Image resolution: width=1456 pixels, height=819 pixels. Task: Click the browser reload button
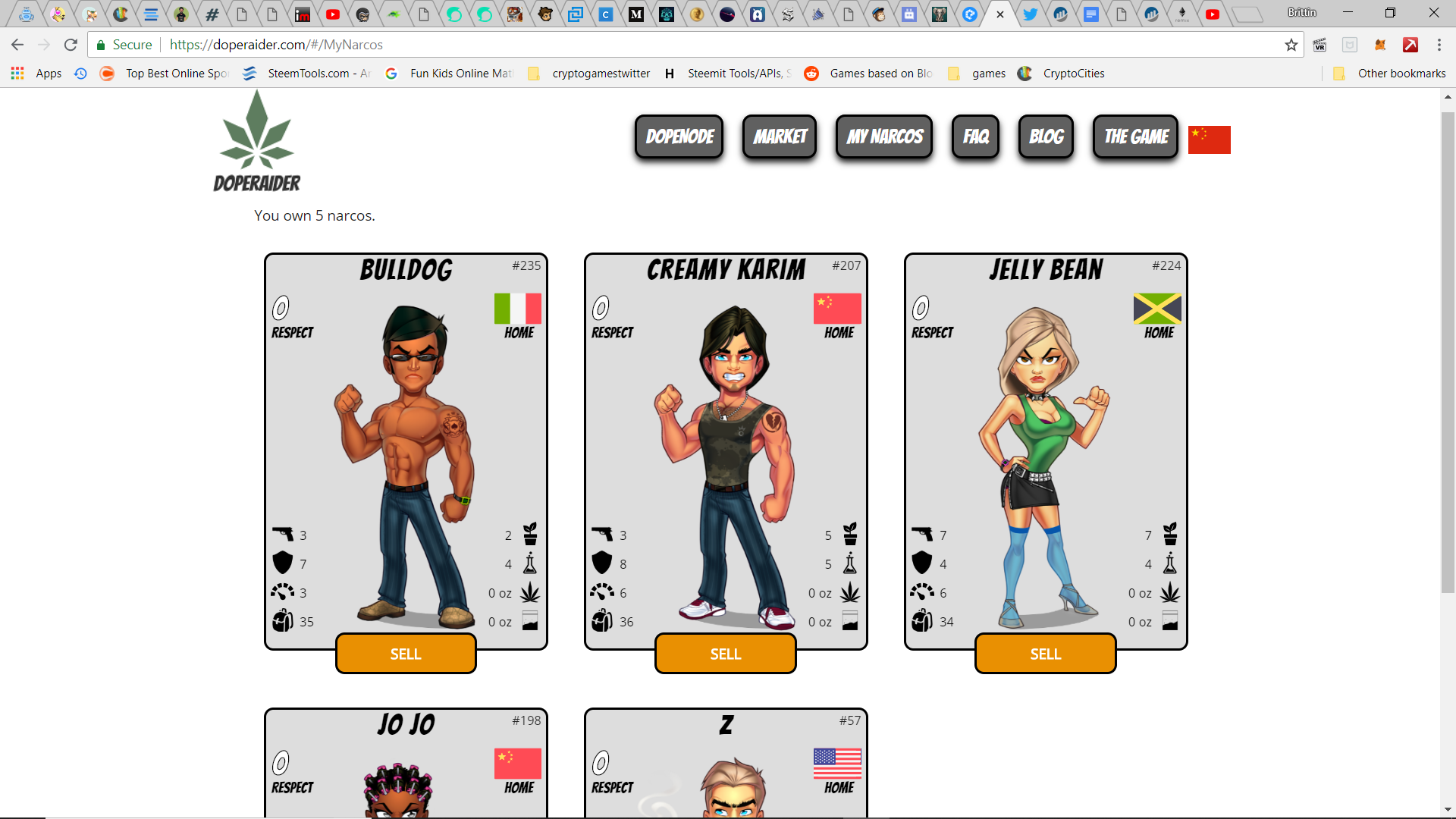click(71, 45)
